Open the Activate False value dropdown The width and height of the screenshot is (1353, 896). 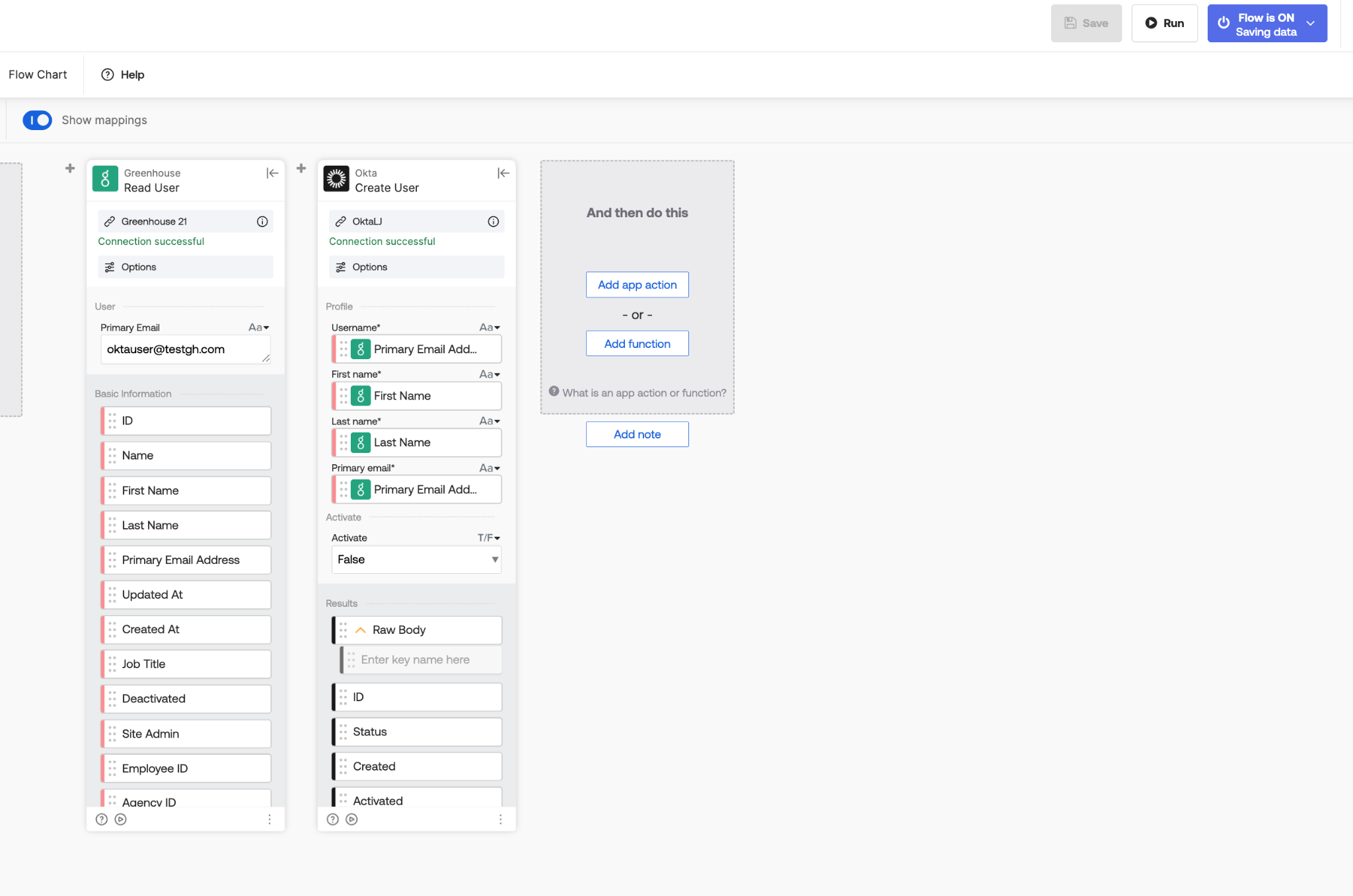coord(417,560)
